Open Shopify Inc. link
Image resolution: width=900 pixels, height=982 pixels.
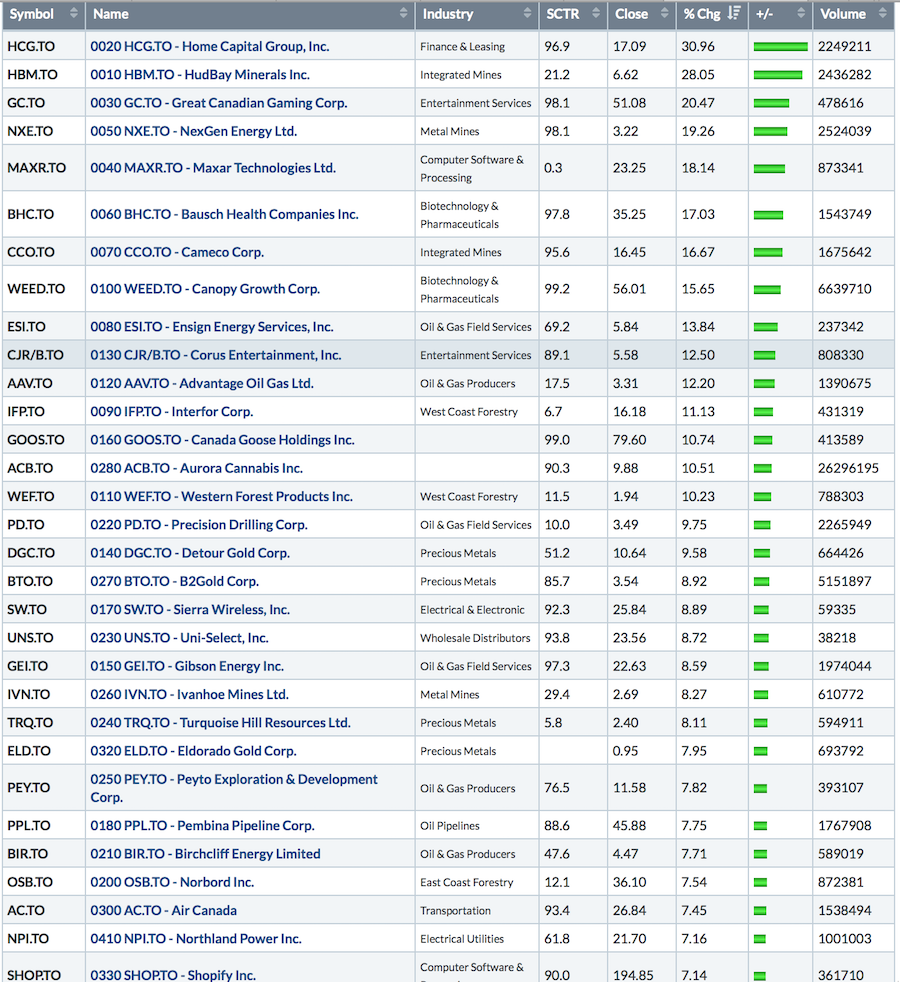tap(173, 974)
